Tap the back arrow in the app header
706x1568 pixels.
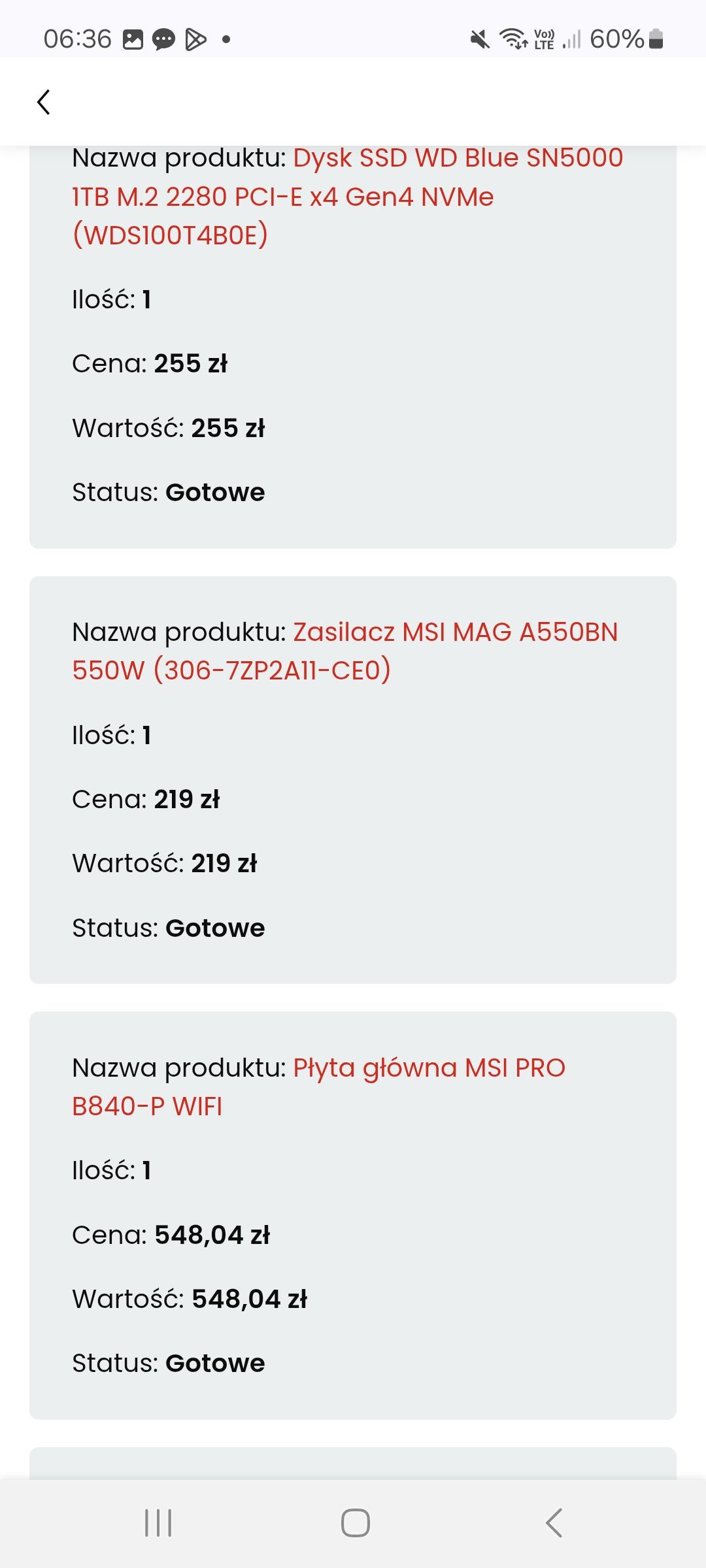(x=44, y=102)
